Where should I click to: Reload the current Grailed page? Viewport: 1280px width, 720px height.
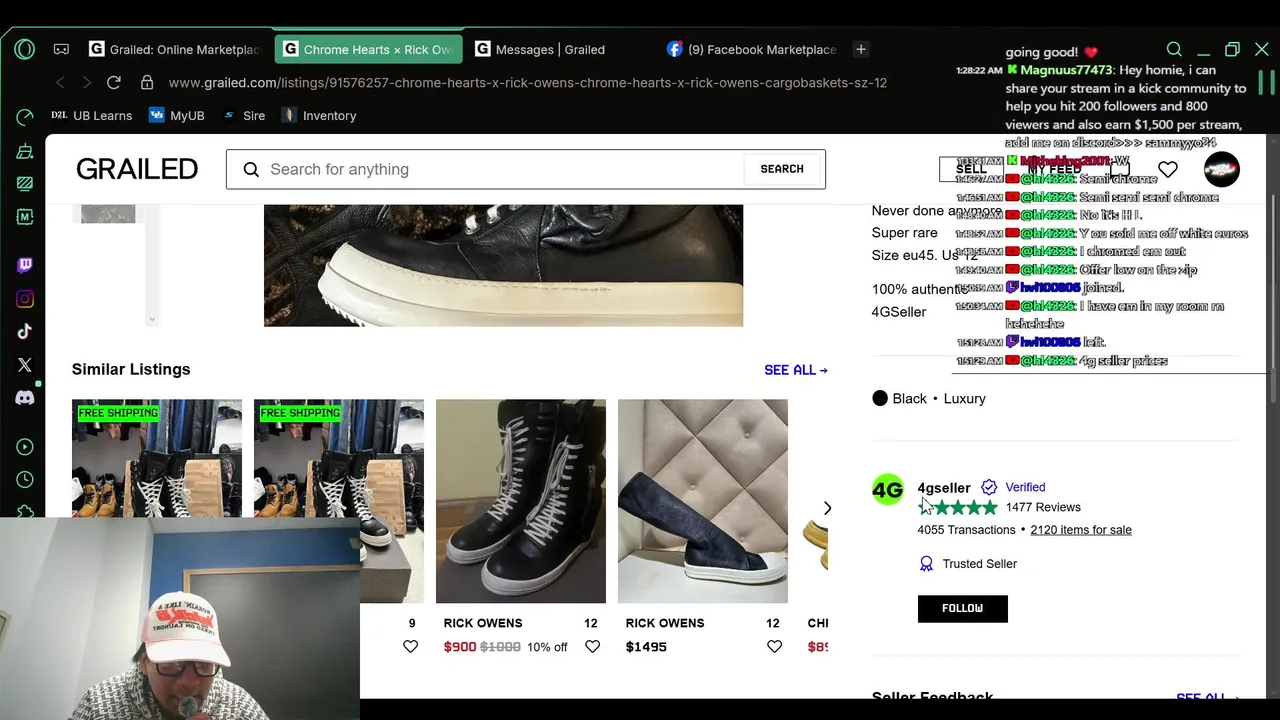[114, 83]
